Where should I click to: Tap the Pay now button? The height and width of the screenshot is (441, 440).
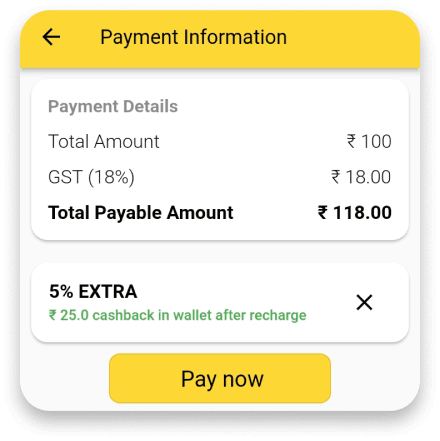220,378
